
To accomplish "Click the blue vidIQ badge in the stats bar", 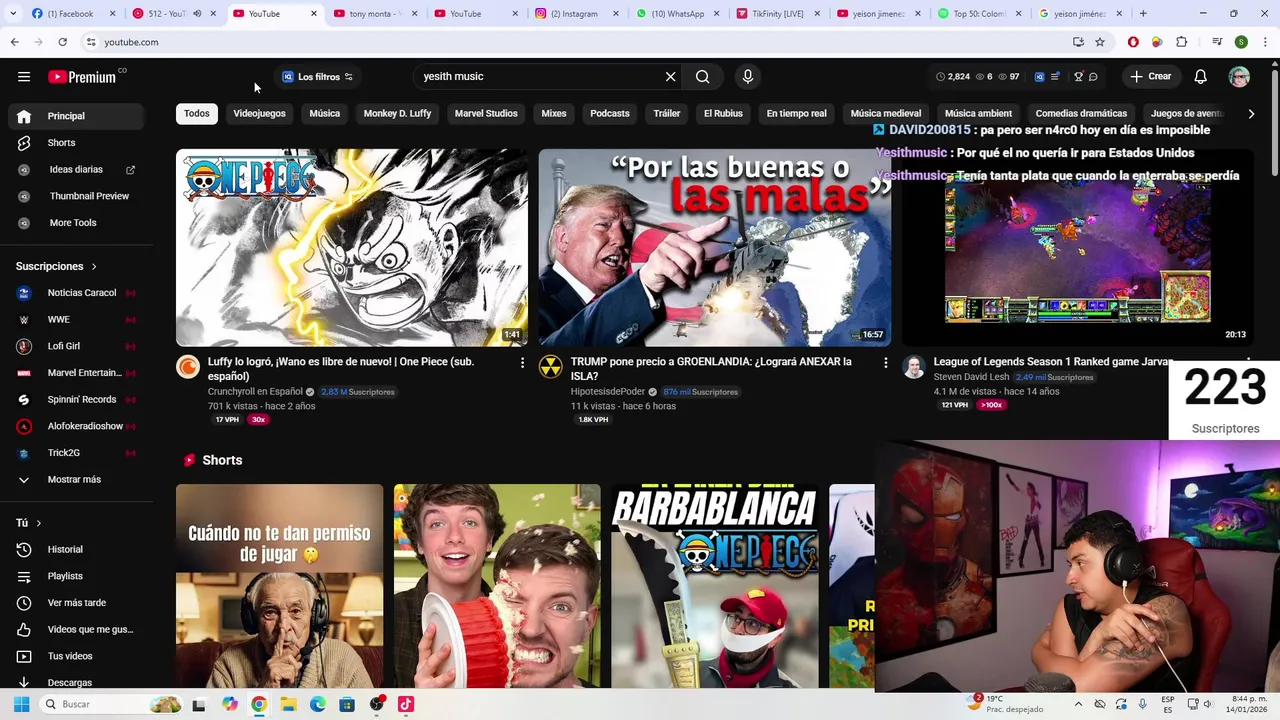I will [x=1039, y=77].
